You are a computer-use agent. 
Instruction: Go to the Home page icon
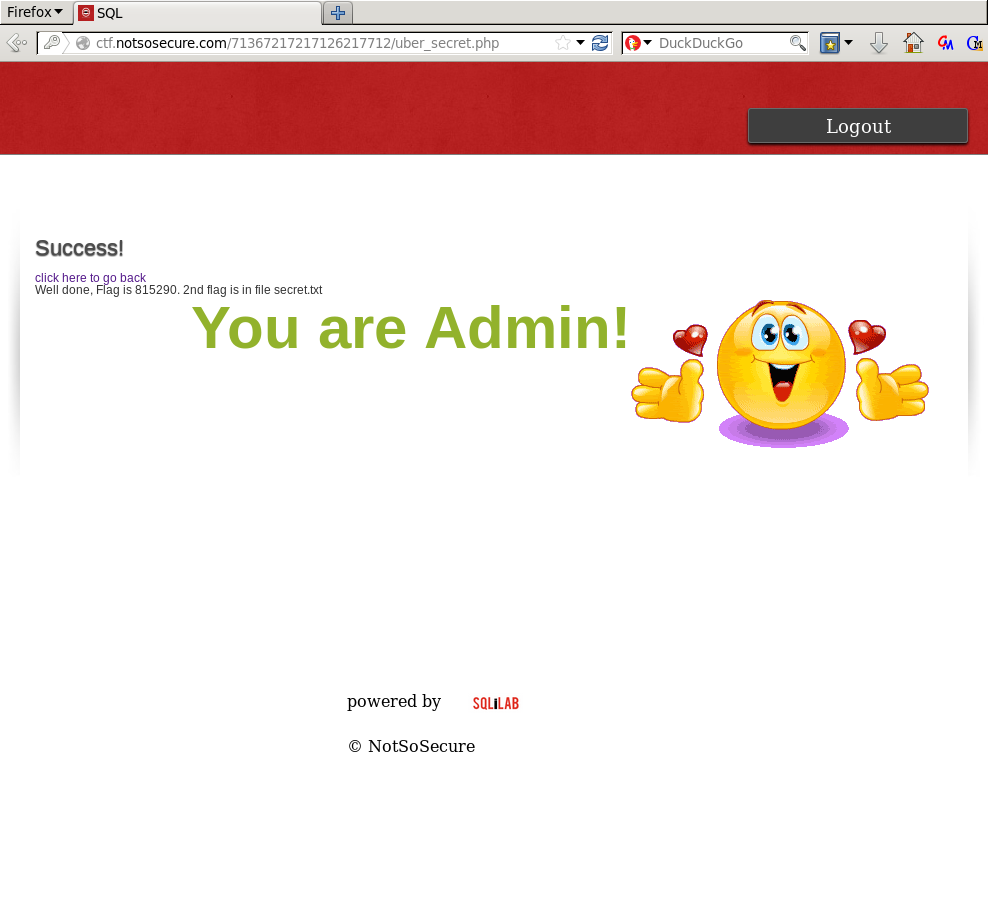913,43
